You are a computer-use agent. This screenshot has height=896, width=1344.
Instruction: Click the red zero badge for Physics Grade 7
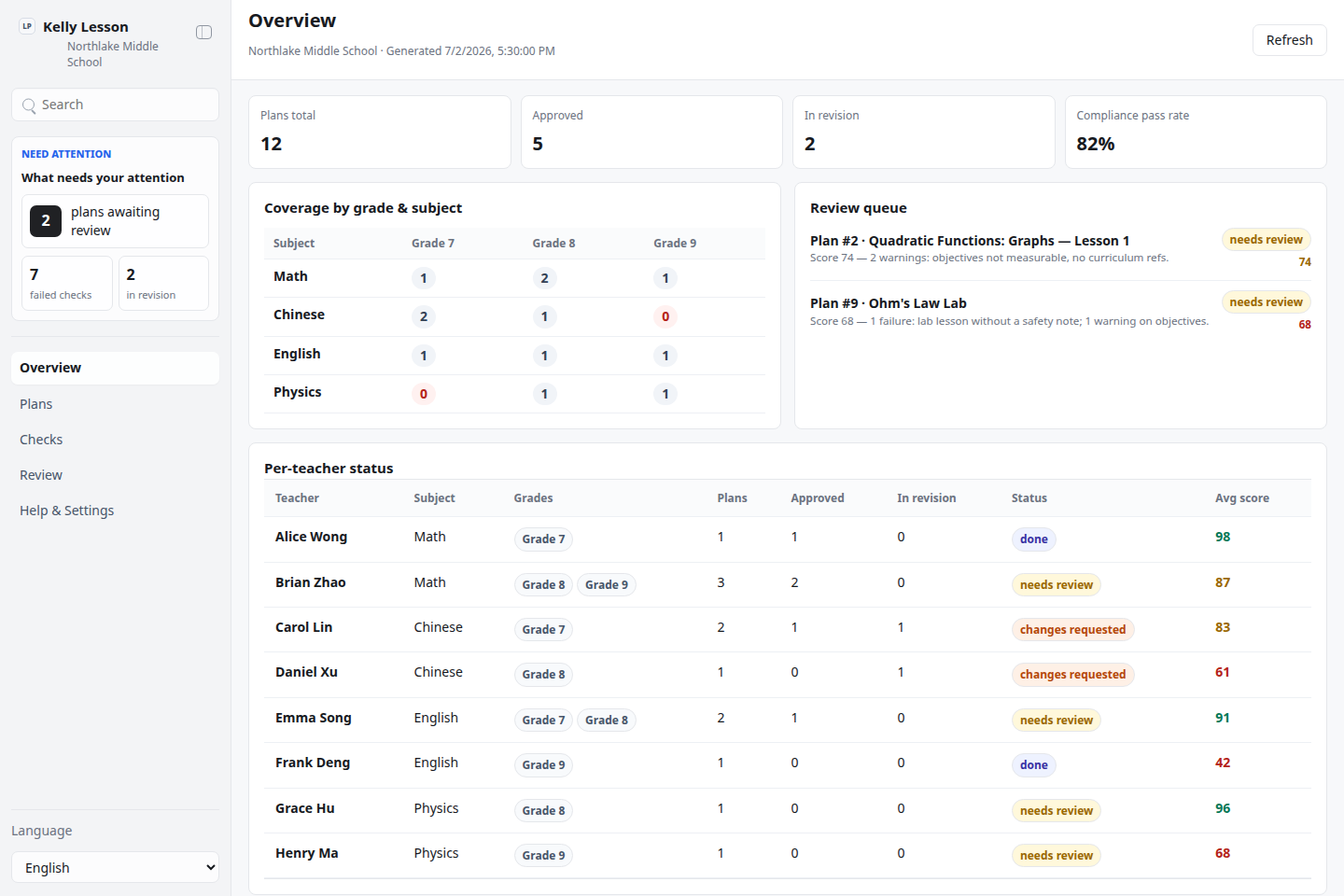424,394
